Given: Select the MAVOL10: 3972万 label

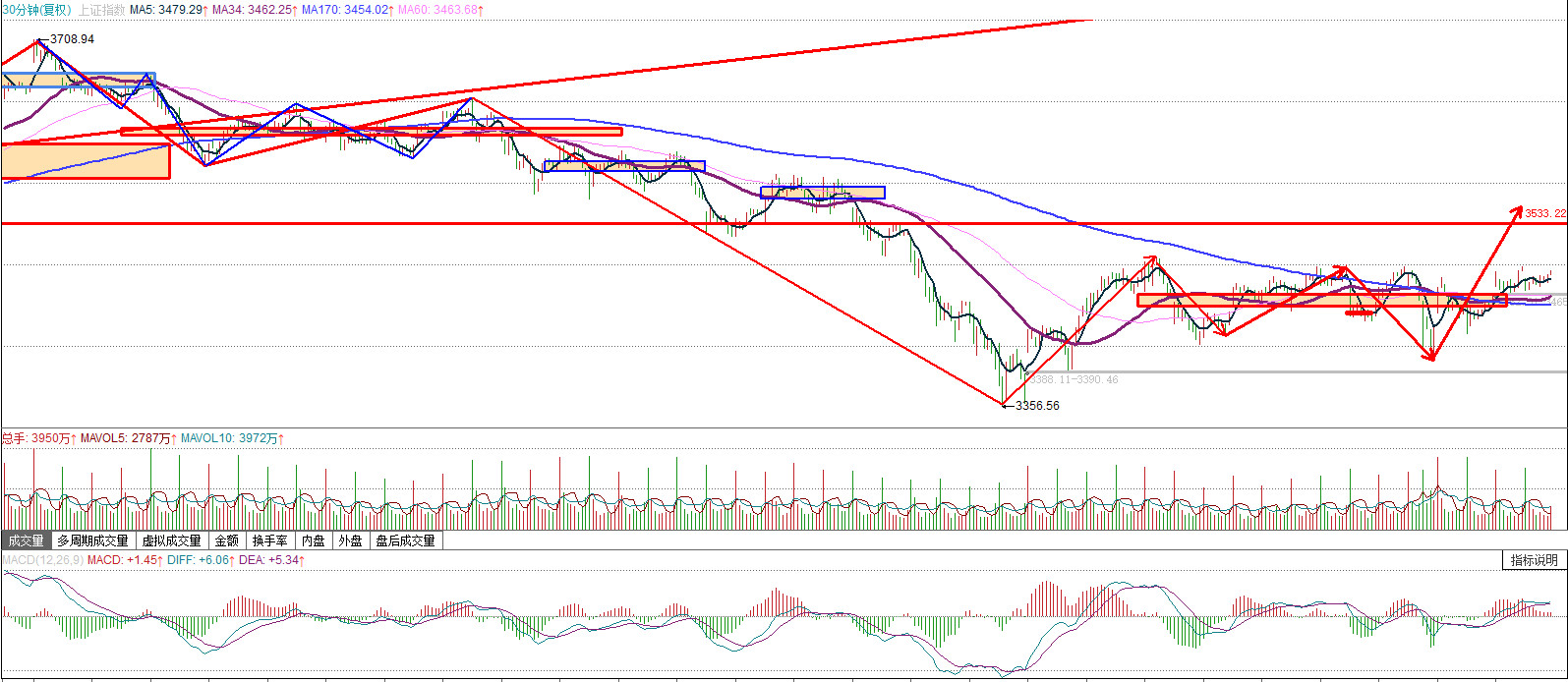Looking at the screenshot, I should (233, 438).
